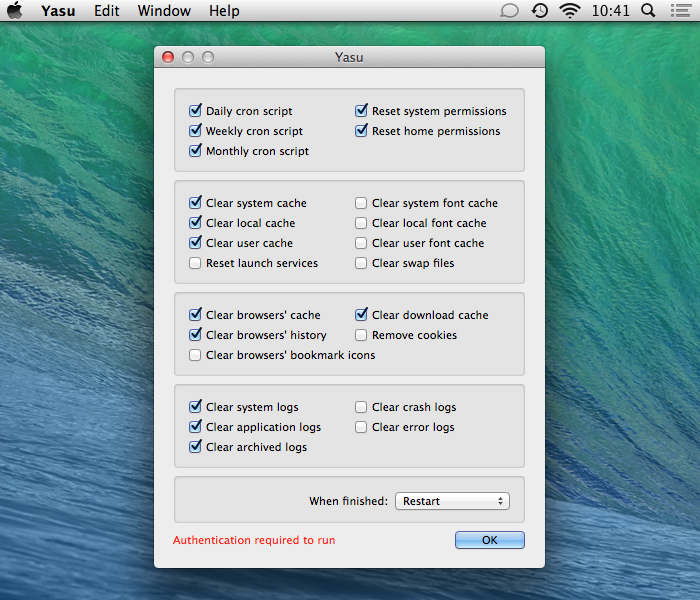Image resolution: width=700 pixels, height=600 pixels.
Task: Enable Clear user font cache
Action: click(361, 243)
